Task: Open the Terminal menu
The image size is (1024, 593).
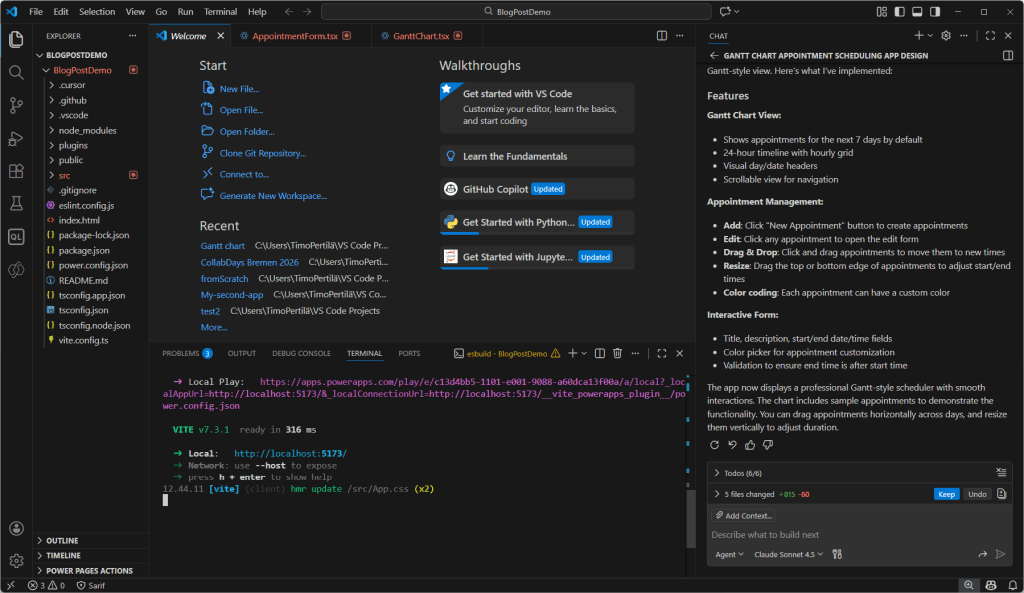Action: click(220, 12)
